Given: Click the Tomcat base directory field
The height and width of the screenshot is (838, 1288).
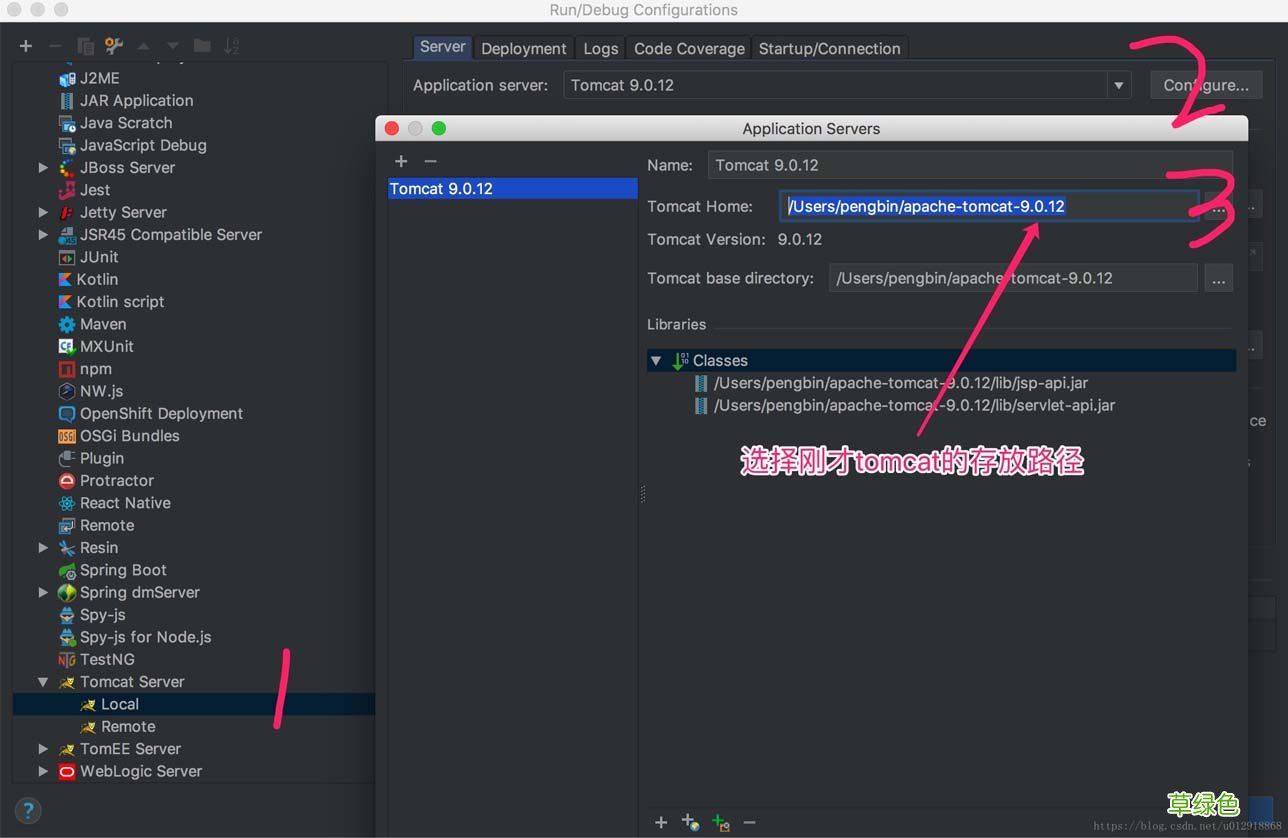Looking at the screenshot, I should (1013, 278).
